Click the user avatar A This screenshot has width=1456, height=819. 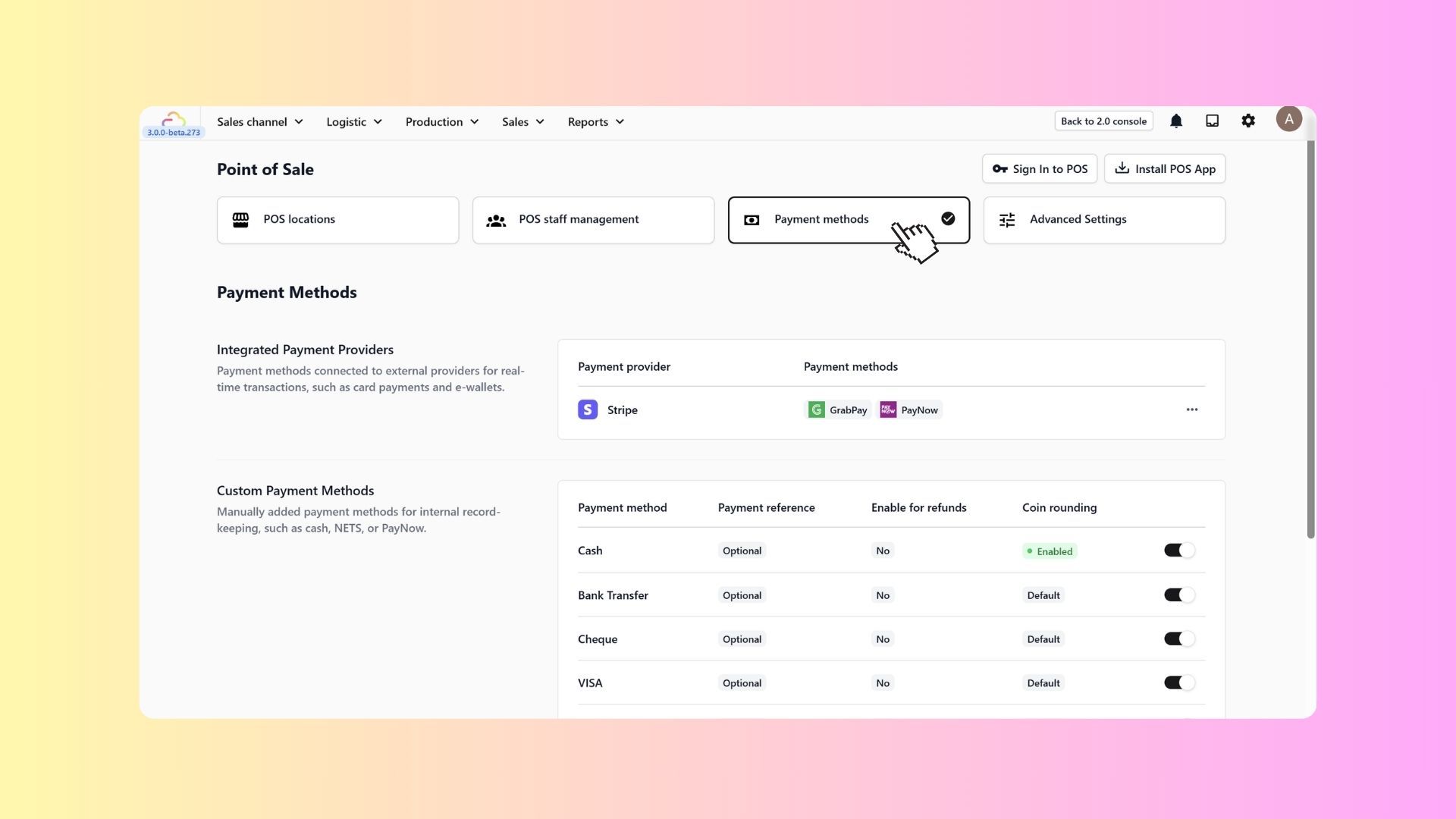tap(1288, 119)
